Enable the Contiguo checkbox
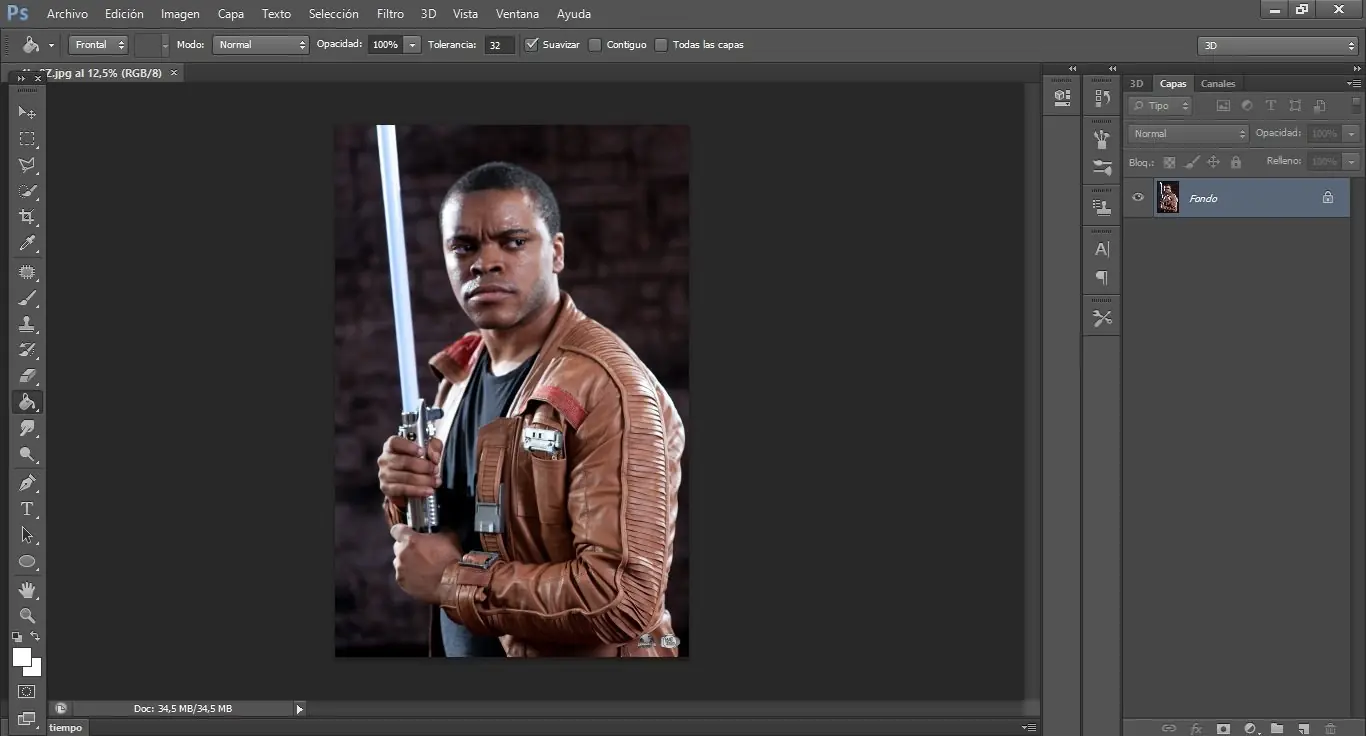The height and width of the screenshot is (736, 1366). tap(596, 45)
